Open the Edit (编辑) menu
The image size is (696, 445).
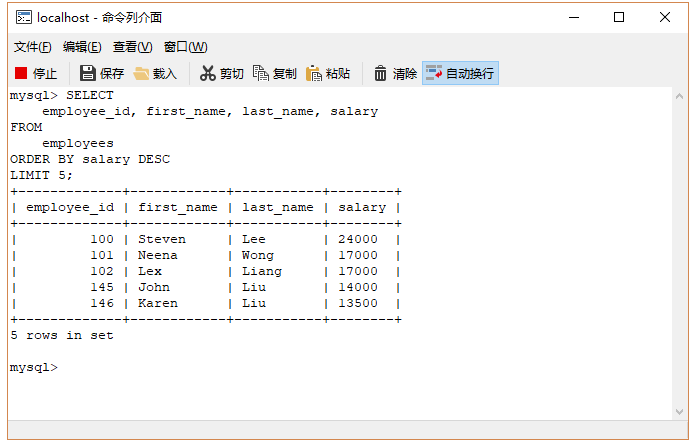(x=82, y=47)
